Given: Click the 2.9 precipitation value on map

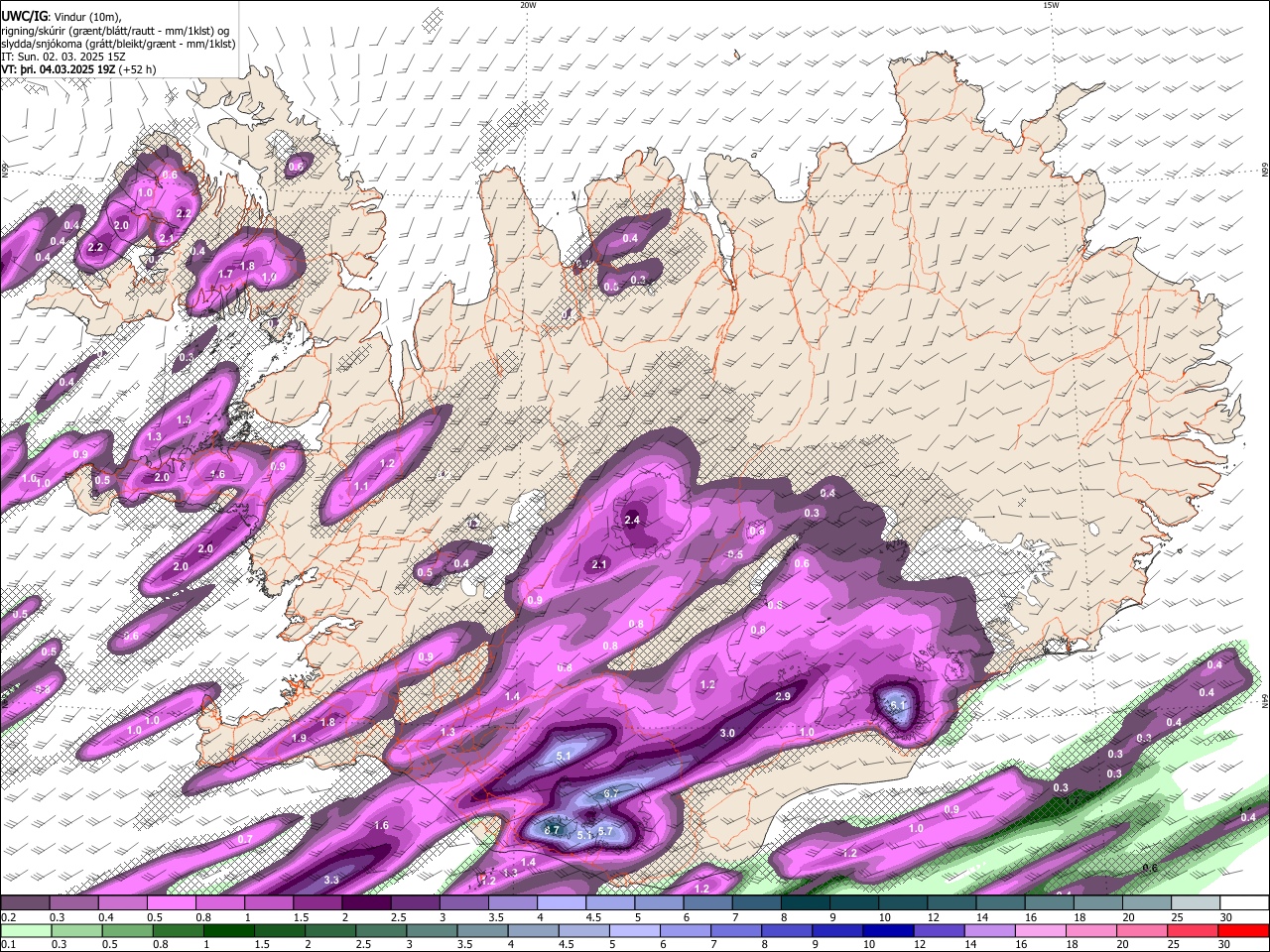Looking at the screenshot, I should tap(783, 696).
